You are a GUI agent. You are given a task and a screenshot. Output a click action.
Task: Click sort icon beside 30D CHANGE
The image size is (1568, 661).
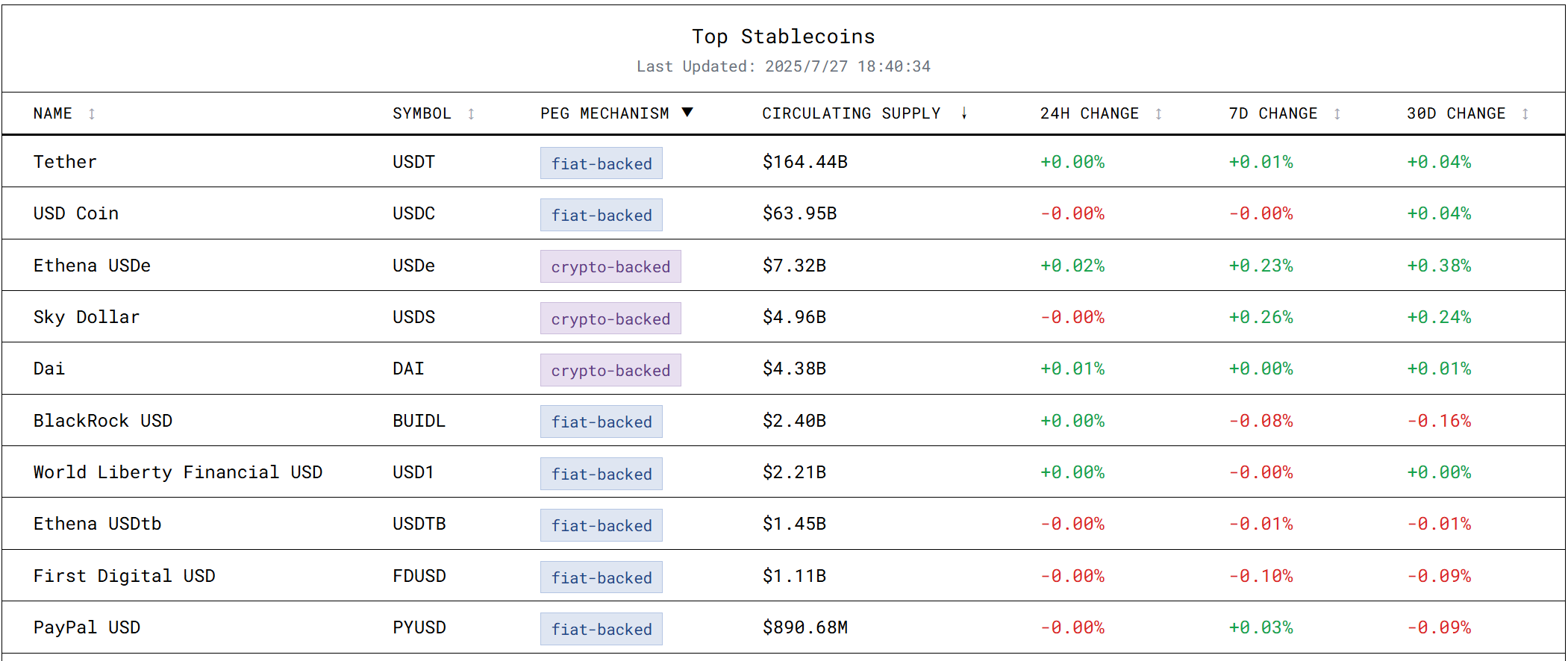pos(1525,114)
